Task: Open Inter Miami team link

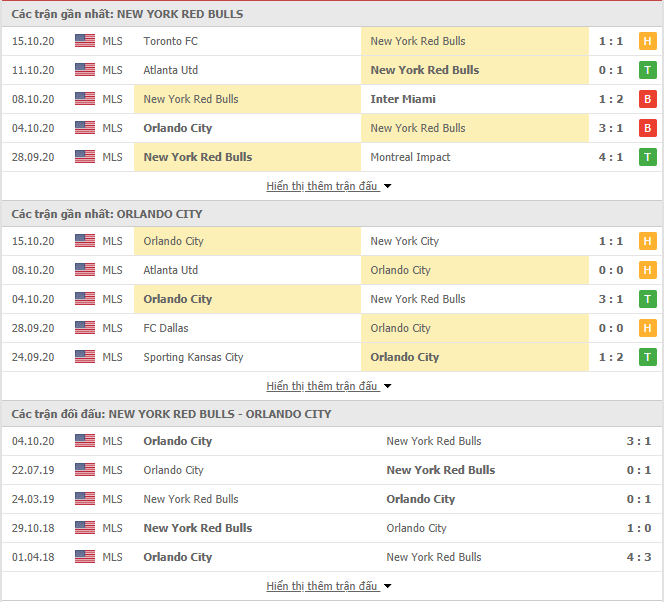Action: 403,99
